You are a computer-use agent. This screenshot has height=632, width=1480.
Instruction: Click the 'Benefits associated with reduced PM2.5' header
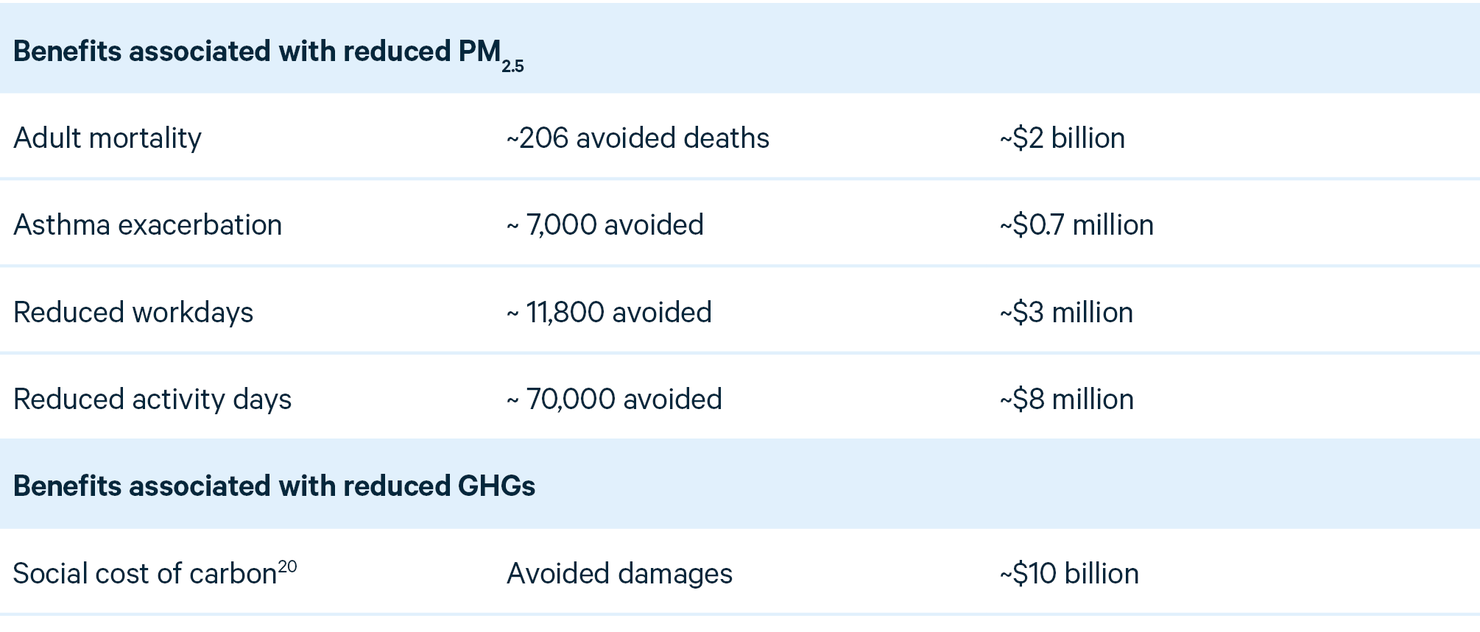[269, 54]
